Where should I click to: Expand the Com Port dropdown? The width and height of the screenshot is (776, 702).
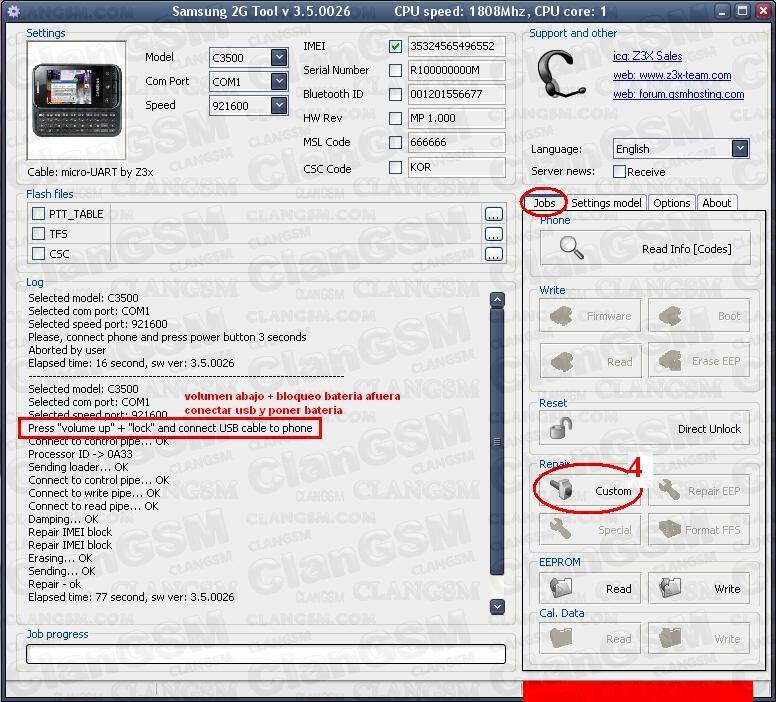click(279, 82)
